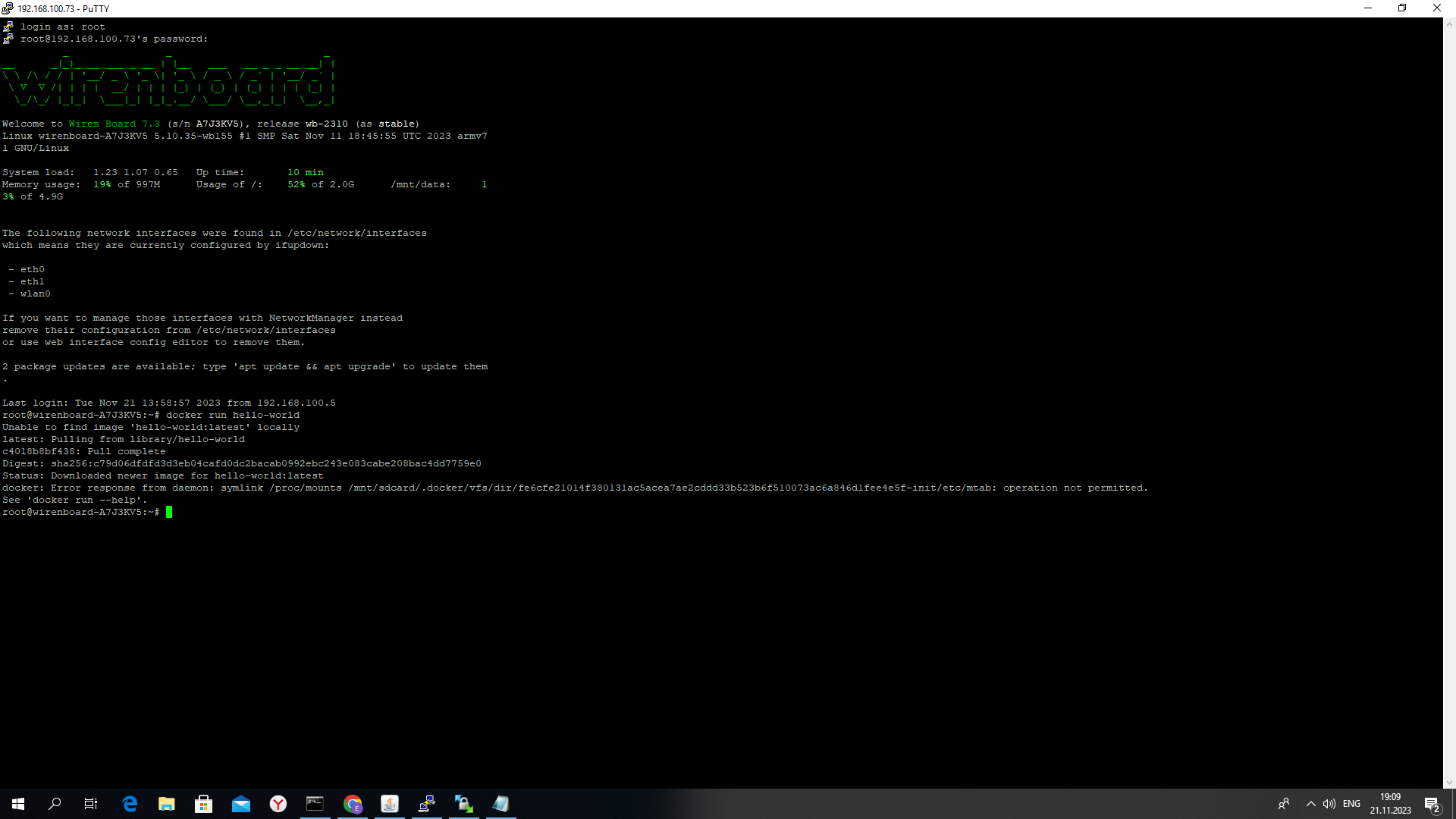Click the 'eth1' interface entry
Viewport: 1456px width, 819px height.
tap(33, 281)
